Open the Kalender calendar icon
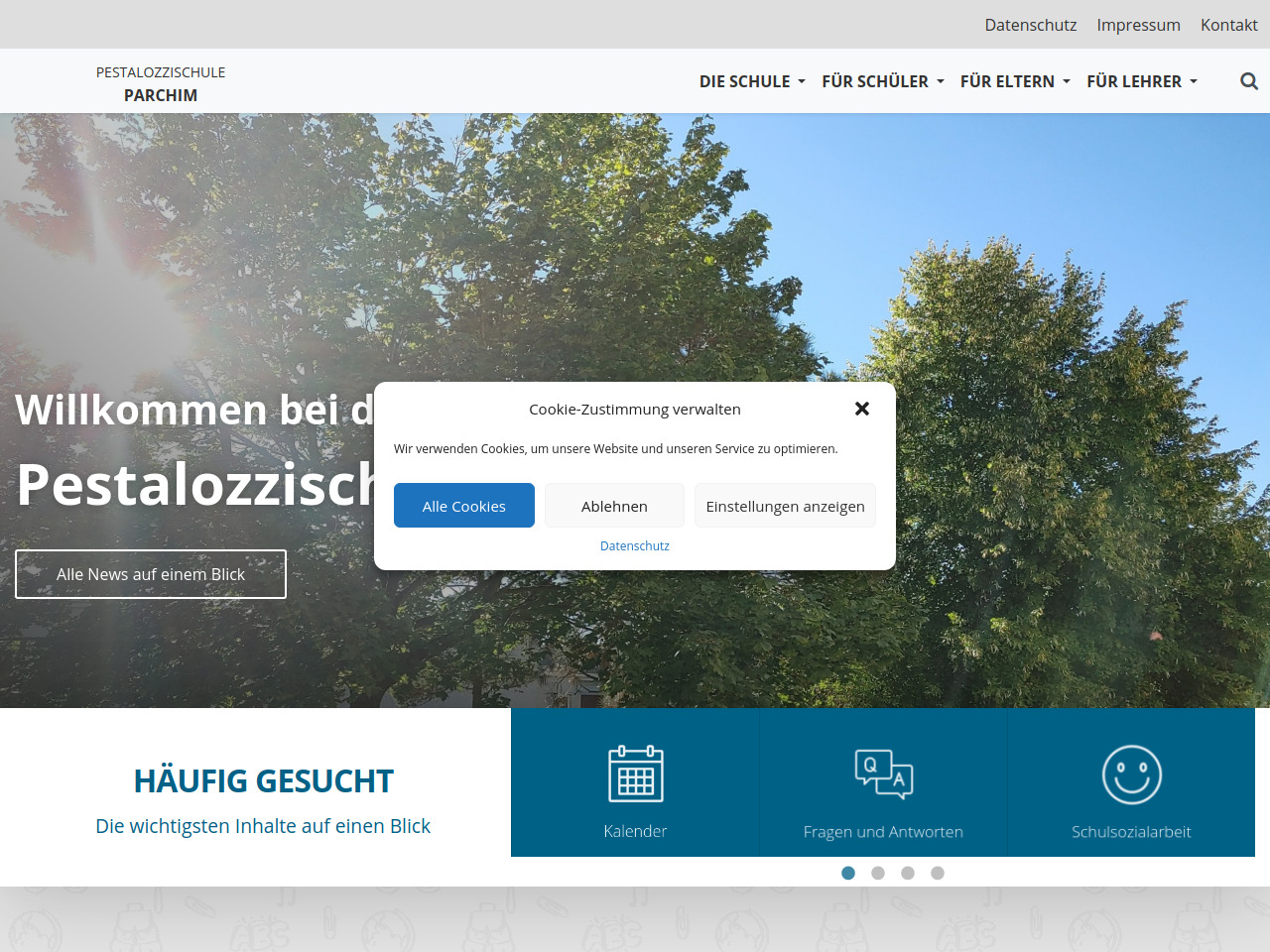Viewport: 1270px width, 952px height. (635, 774)
